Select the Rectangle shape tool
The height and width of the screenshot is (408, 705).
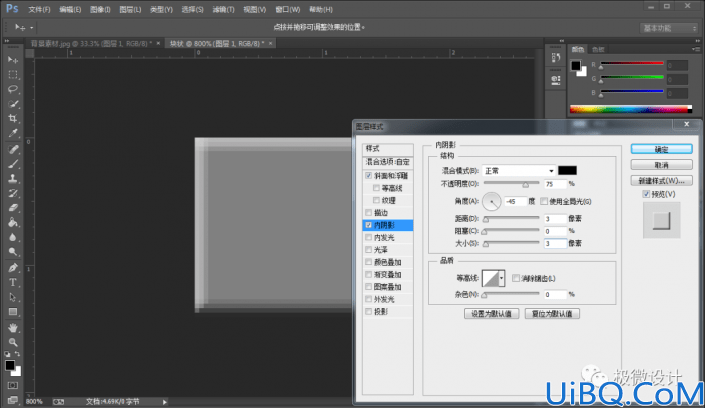coord(13,312)
